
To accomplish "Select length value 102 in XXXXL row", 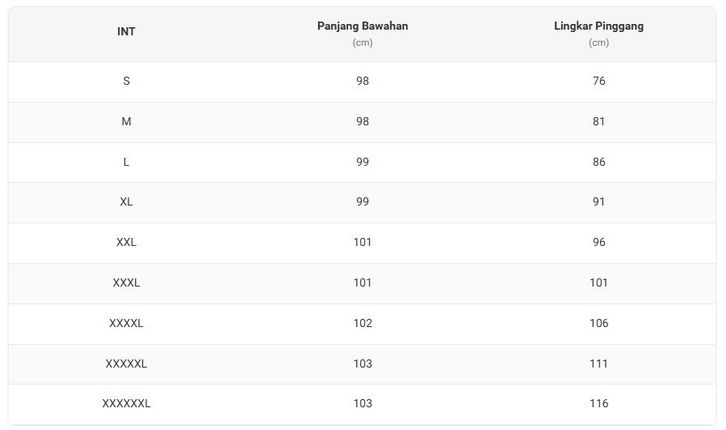I will (x=362, y=323).
